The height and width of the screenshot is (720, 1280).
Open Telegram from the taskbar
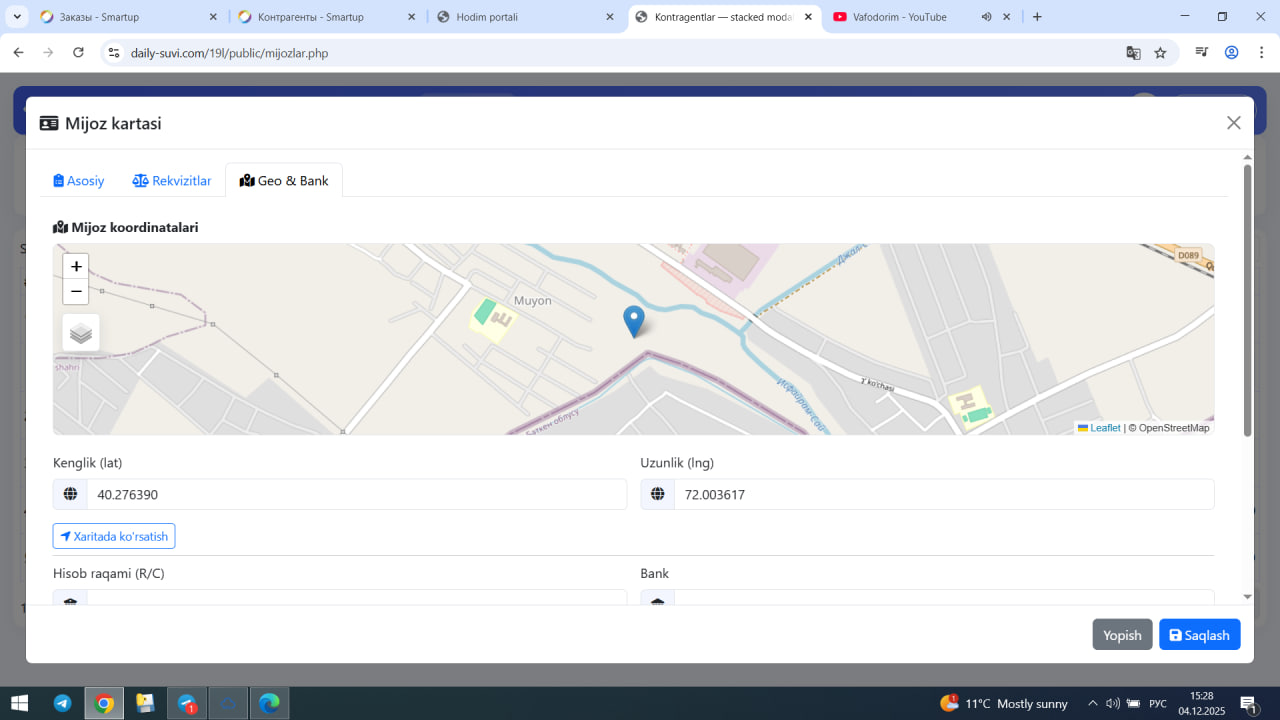click(x=62, y=703)
